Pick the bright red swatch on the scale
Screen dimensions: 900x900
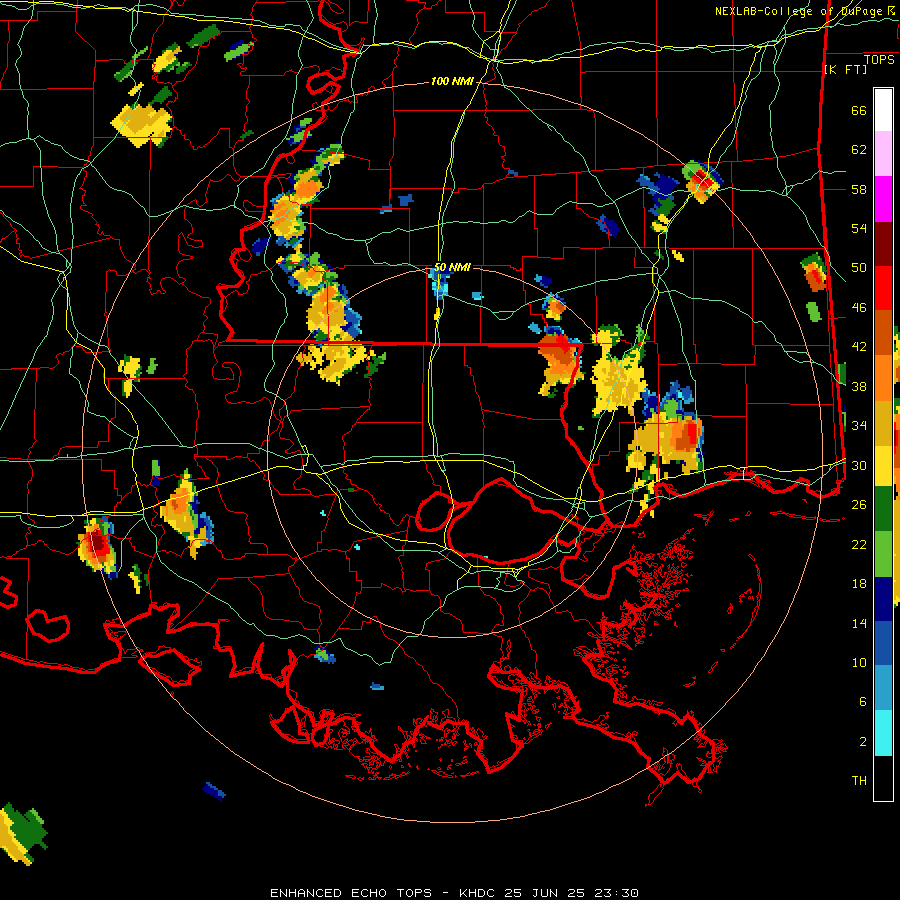coord(883,288)
